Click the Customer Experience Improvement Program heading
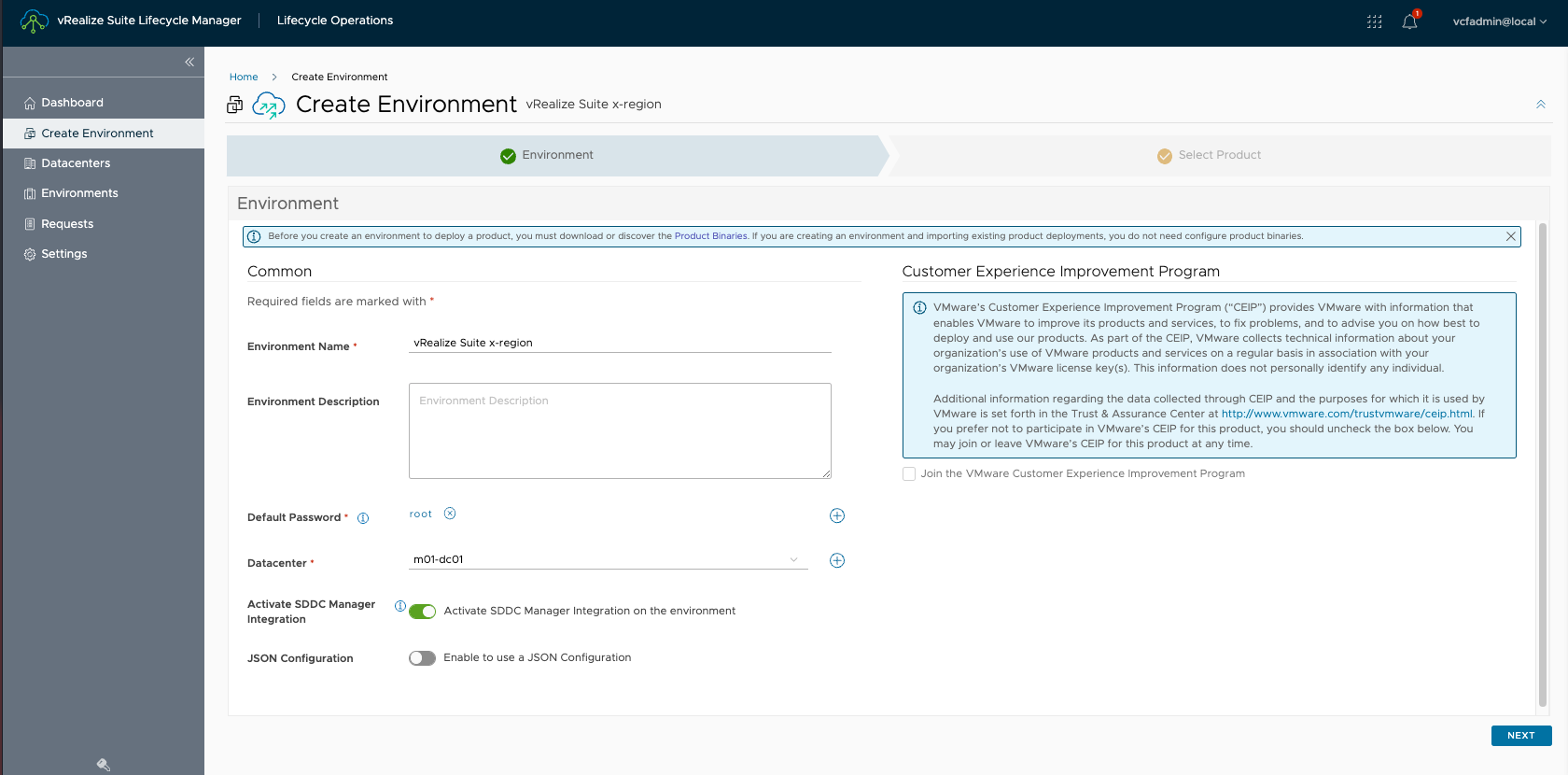The width and height of the screenshot is (1568, 775). 1061,272
